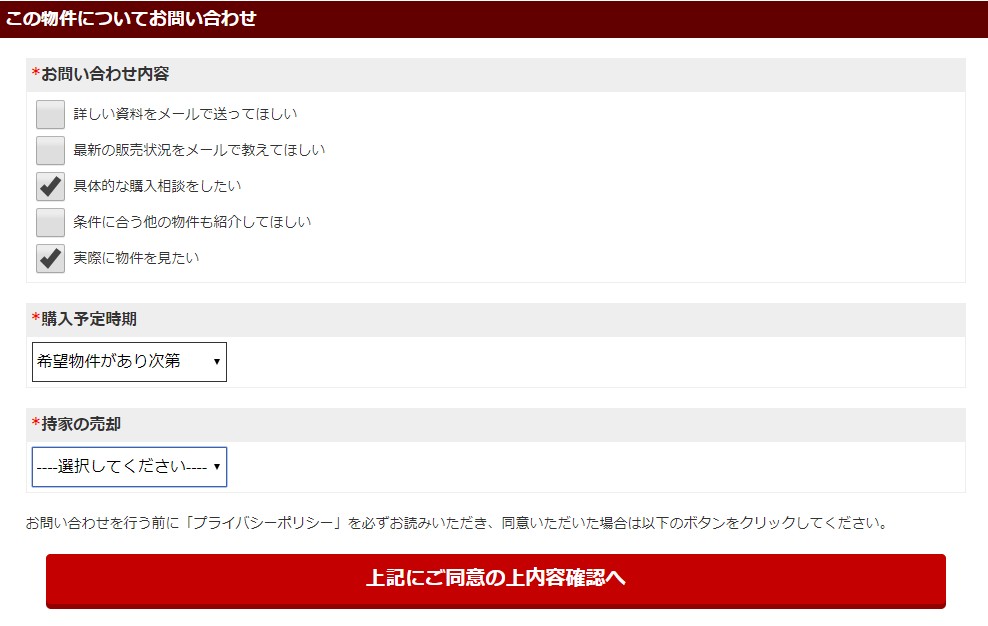Click the プライバシーポリシー text in the notice
Image resolution: width=988 pixels, height=626 pixels.
(x=263, y=523)
